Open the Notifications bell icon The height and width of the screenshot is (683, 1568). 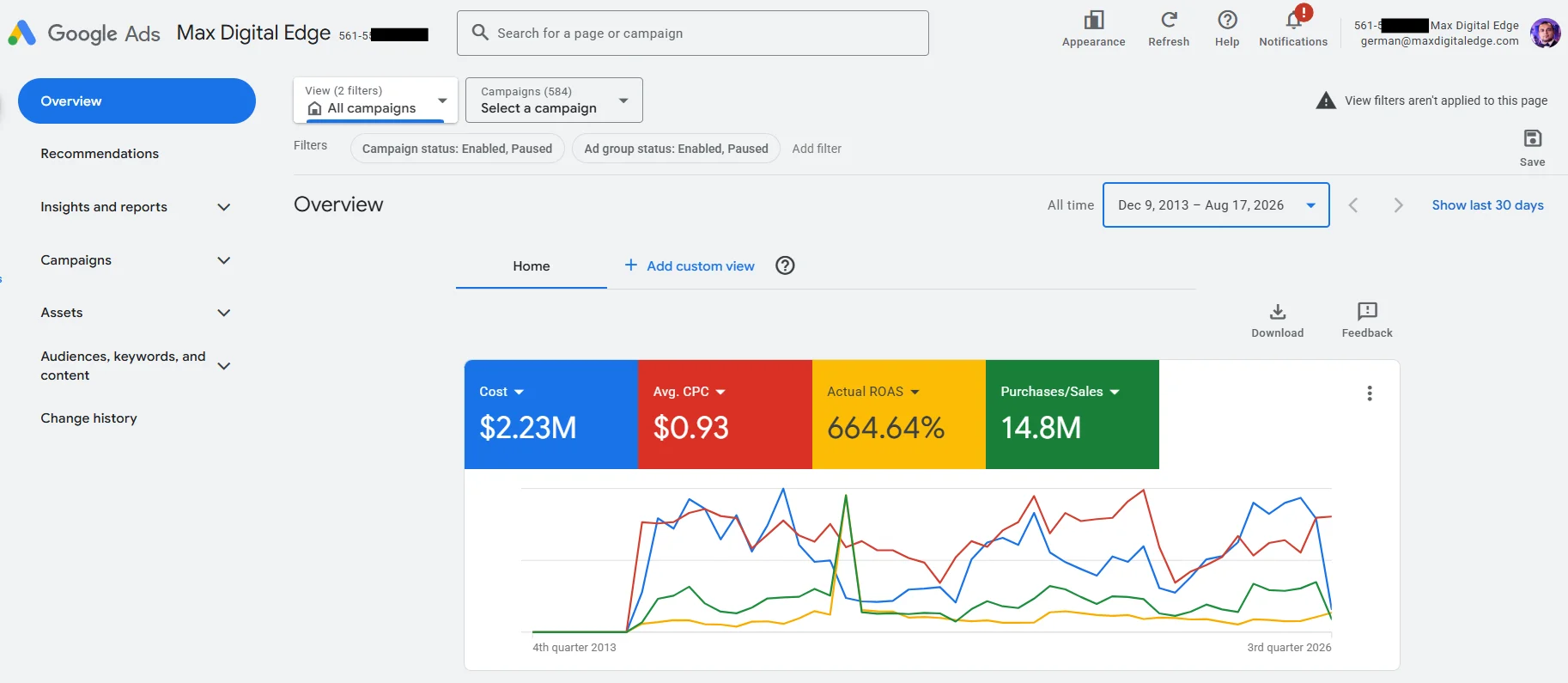coord(1293,20)
